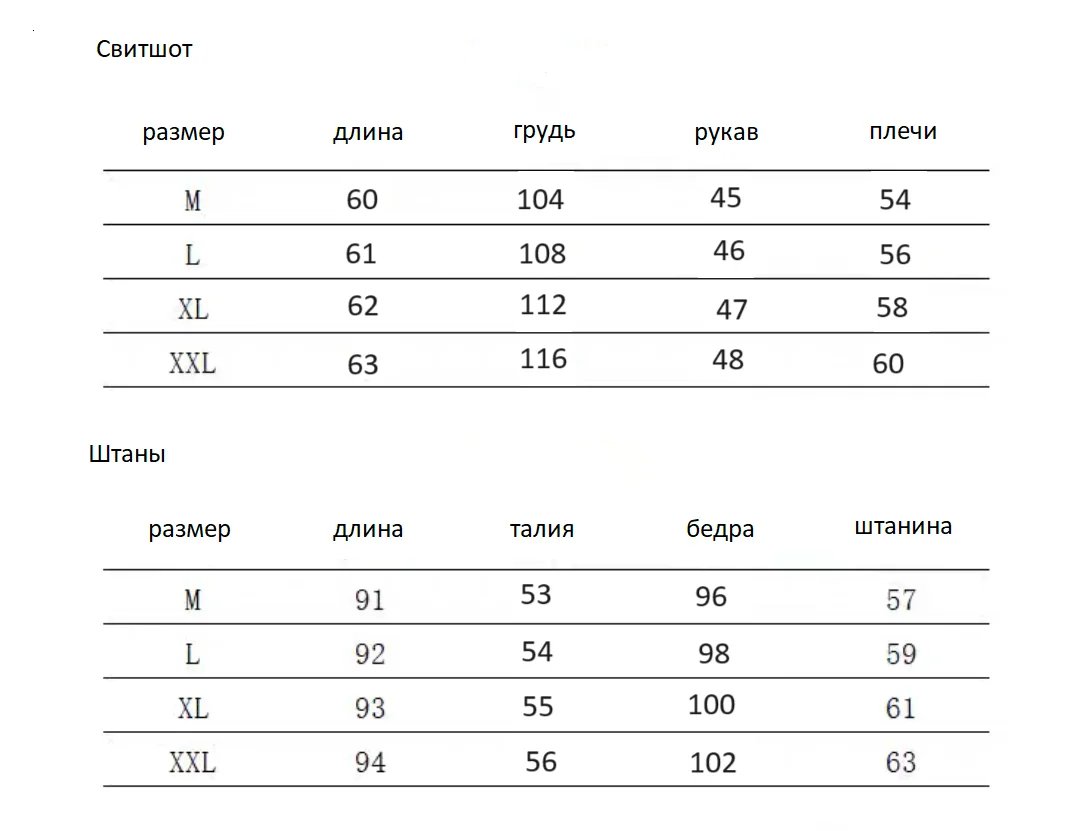Click the XXL size in sweatshirt table
This screenshot has width=1091, height=831.
tap(192, 363)
